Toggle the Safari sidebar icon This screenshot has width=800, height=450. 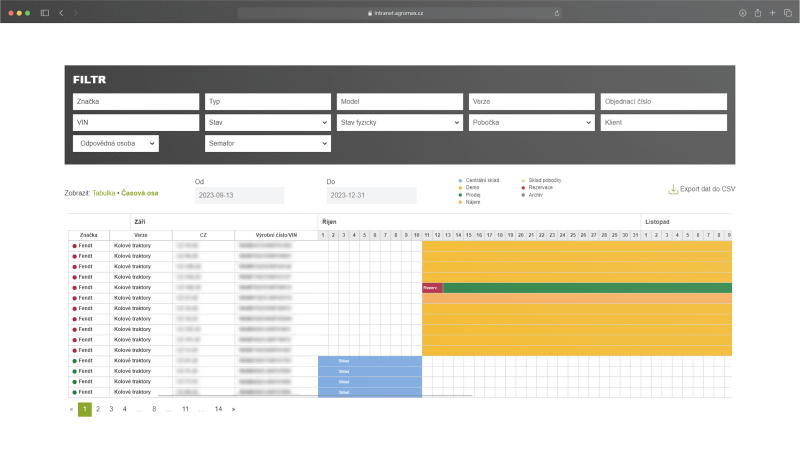(45, 13)
